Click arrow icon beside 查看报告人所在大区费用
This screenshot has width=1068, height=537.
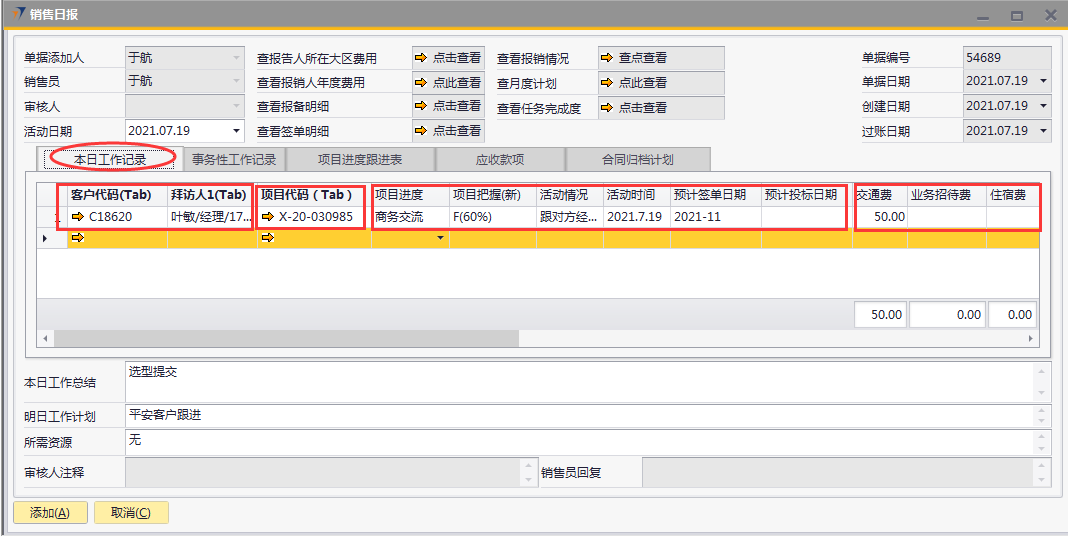point(422,58)
